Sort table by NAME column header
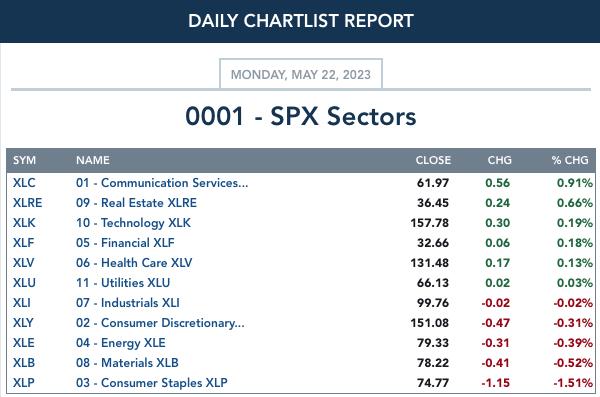The image size is (600, 397). click(93, 160)
